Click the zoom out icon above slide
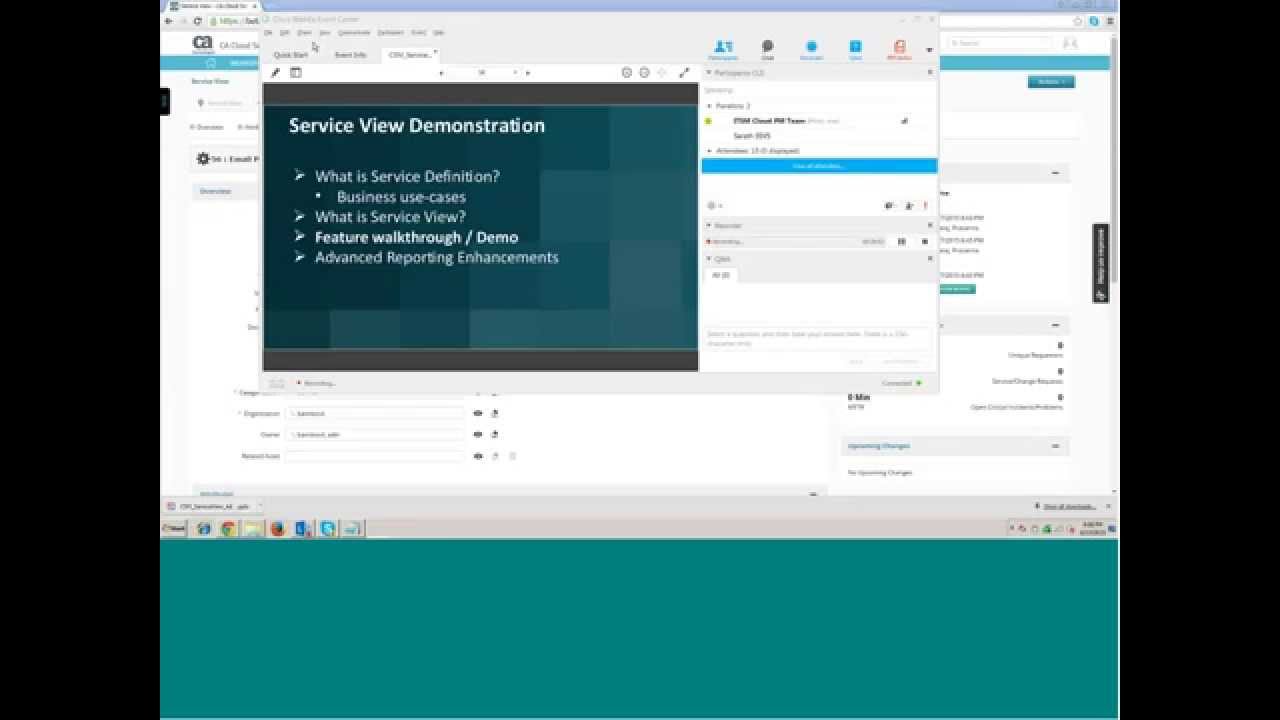Image resolution: width=1280 pixels, height=720 pixels. click(644, 72)
